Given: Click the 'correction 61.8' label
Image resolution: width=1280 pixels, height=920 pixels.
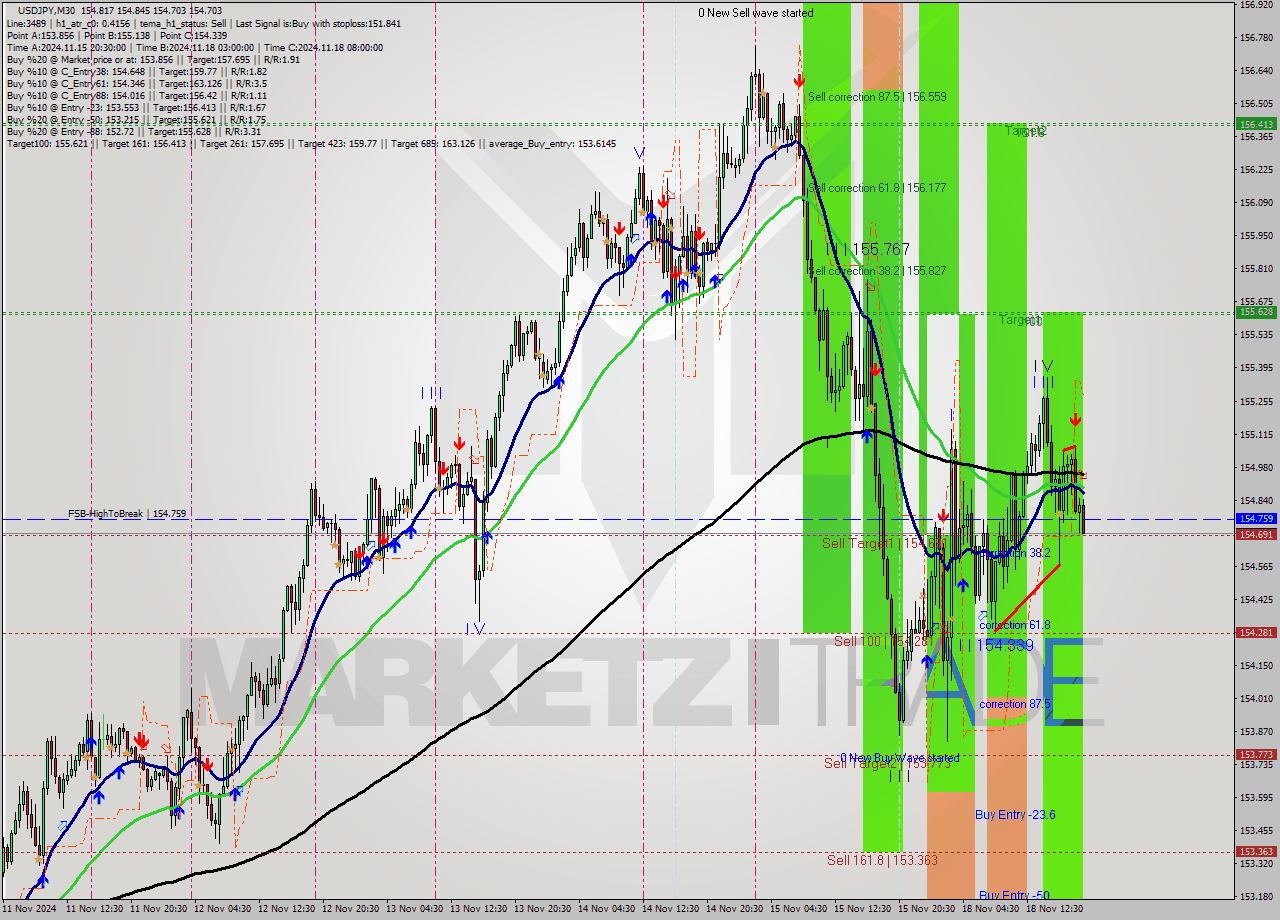Looking at the screenshot, I should (1015, 625).
